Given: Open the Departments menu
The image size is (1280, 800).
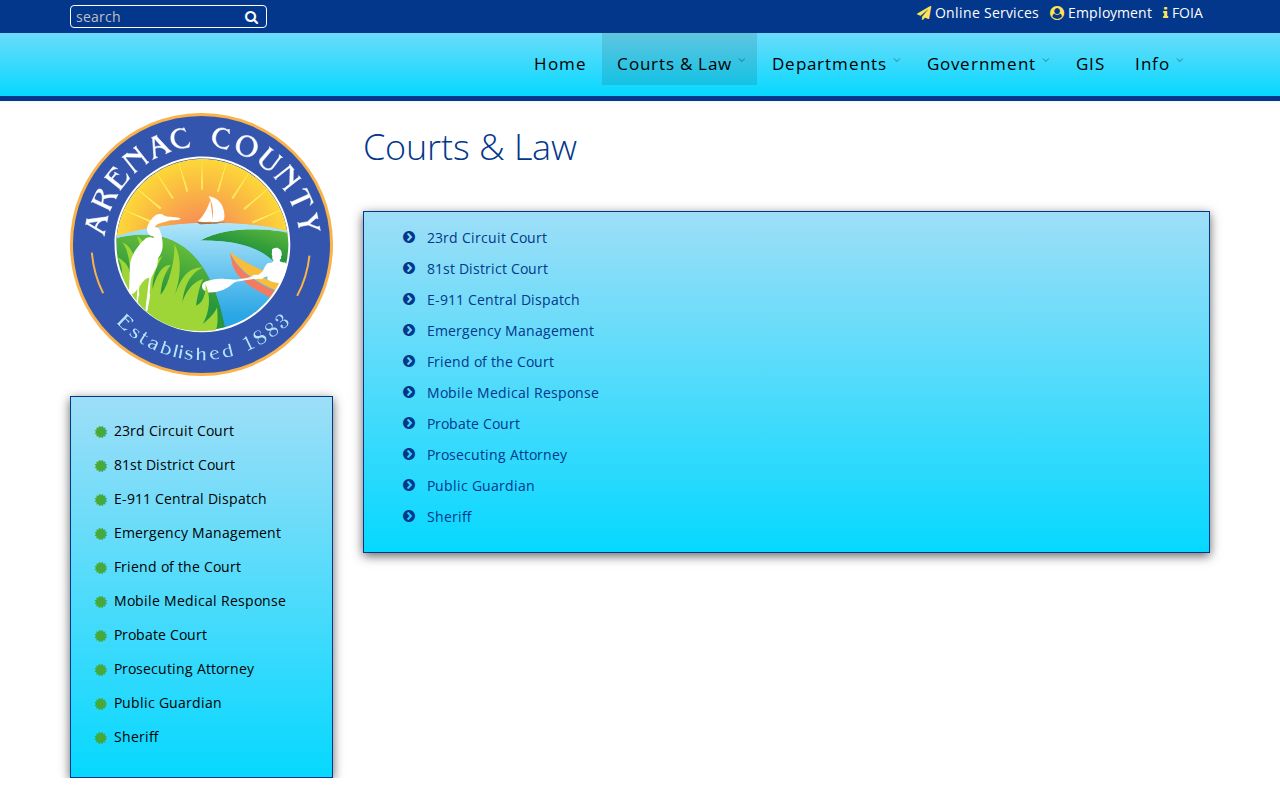Looking at the screenshot, I should (829, 64).
